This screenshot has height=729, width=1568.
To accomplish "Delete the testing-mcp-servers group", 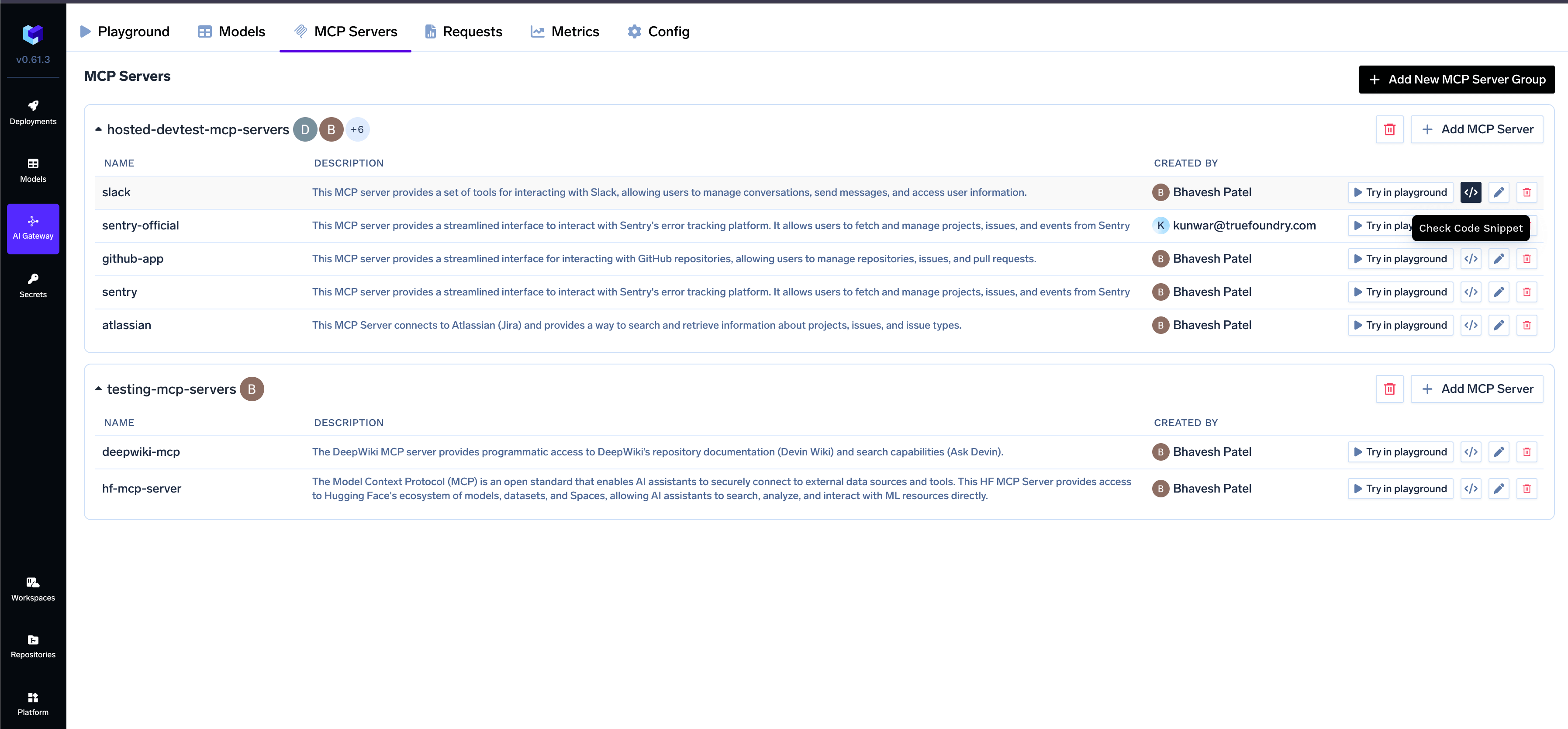I will point(1390,389).
